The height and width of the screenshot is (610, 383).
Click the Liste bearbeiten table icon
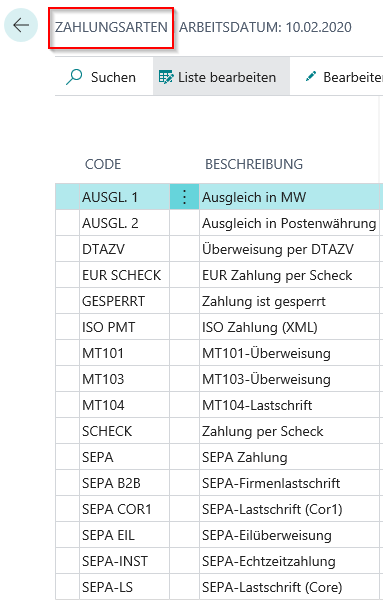tap(166, 77)
